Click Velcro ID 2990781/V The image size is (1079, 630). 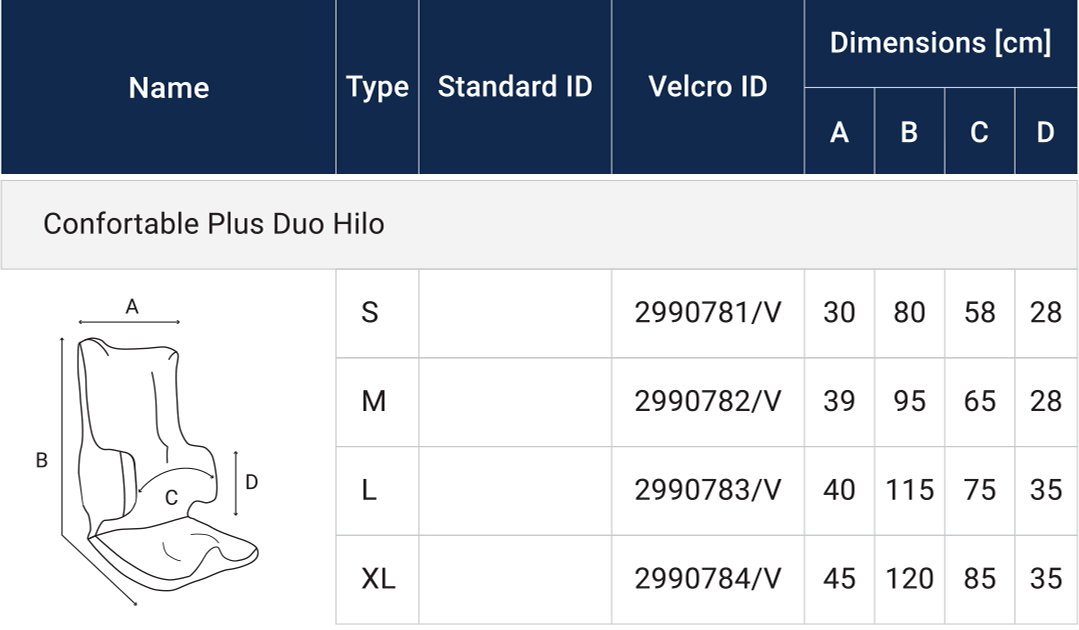(x=708, y=313)
